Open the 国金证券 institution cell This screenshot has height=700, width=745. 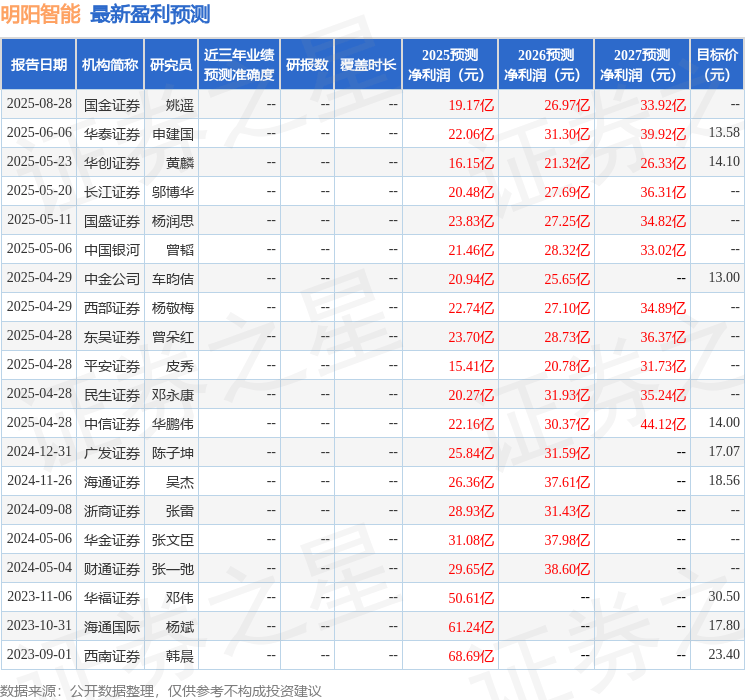click(x=111, y=104)
